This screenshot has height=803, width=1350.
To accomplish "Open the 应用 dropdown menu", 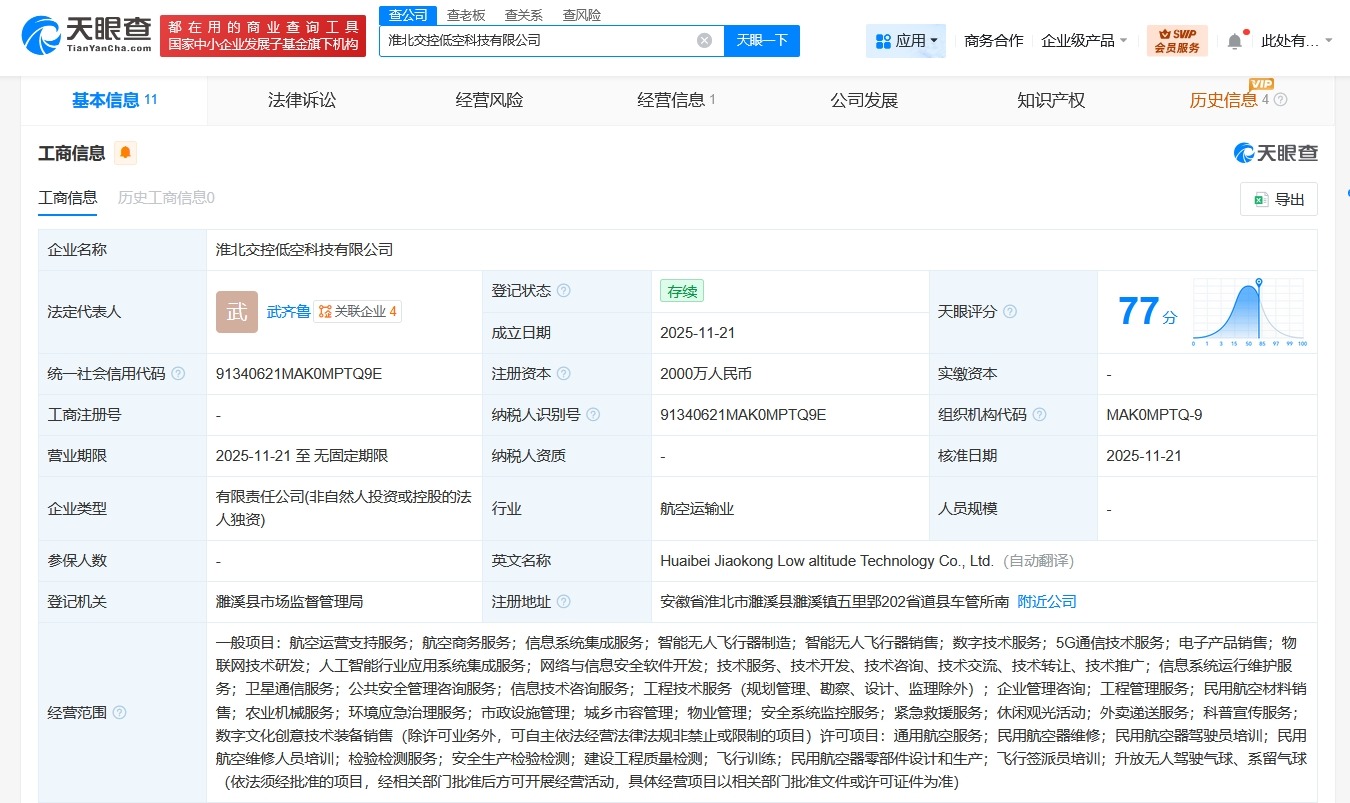I will (x=905, y=40).
